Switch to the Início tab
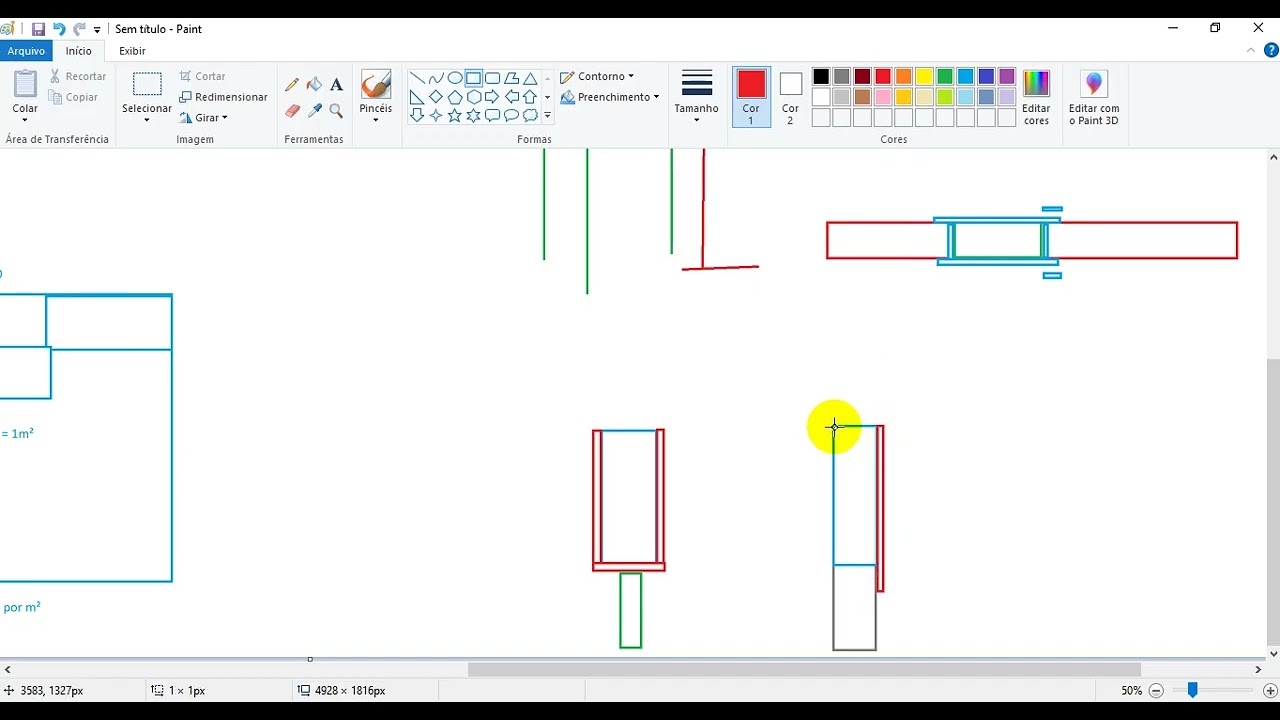The image size is (1280, 720). [79, 51]
